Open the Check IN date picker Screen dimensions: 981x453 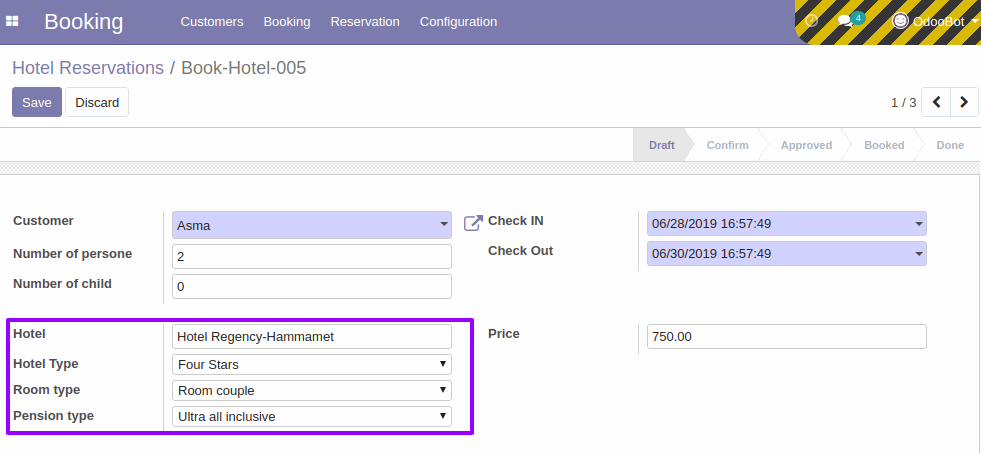(786, 223)
